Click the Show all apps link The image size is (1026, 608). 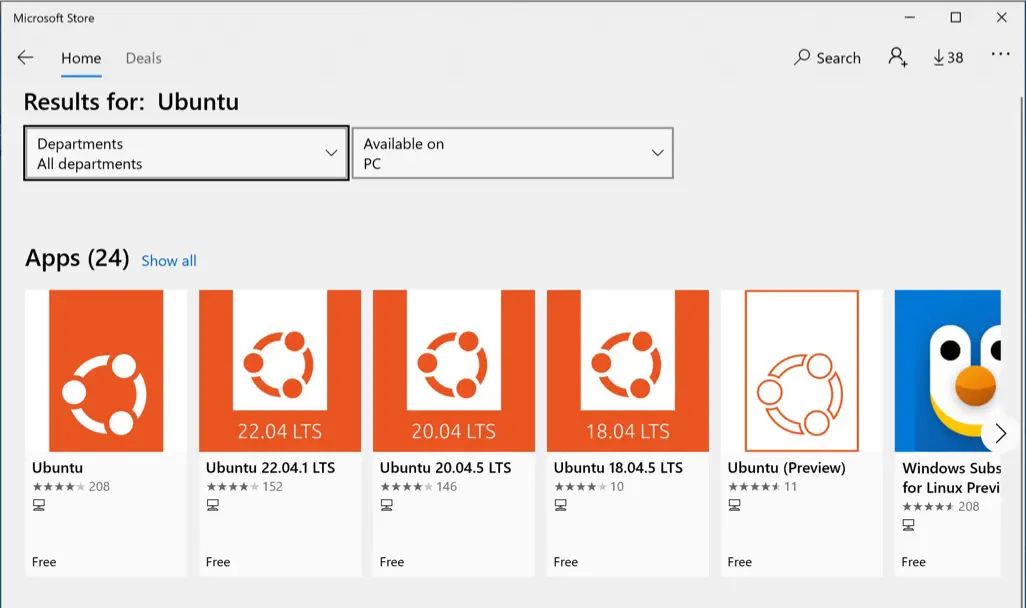(168, 261)
